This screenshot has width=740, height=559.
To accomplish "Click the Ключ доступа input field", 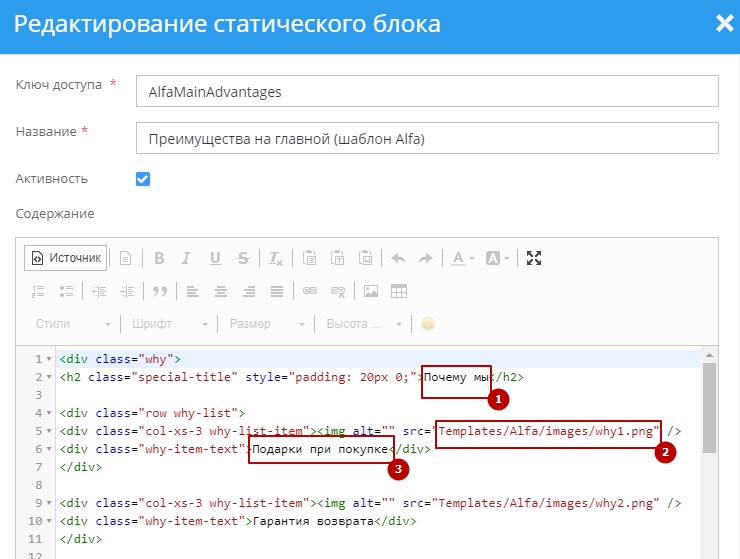I will coord(426,91).
